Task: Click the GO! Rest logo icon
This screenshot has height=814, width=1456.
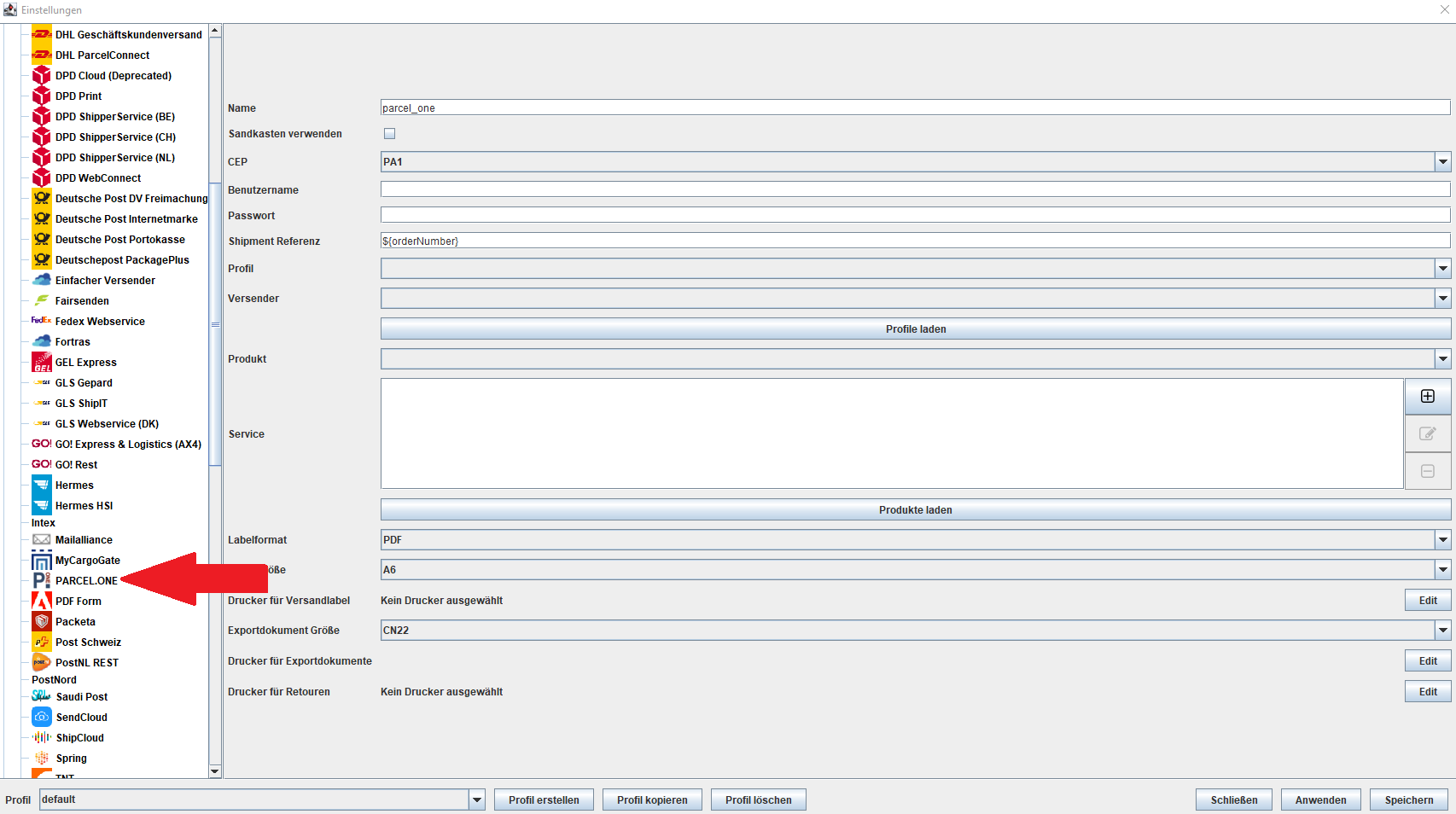Action: [42, 464]
